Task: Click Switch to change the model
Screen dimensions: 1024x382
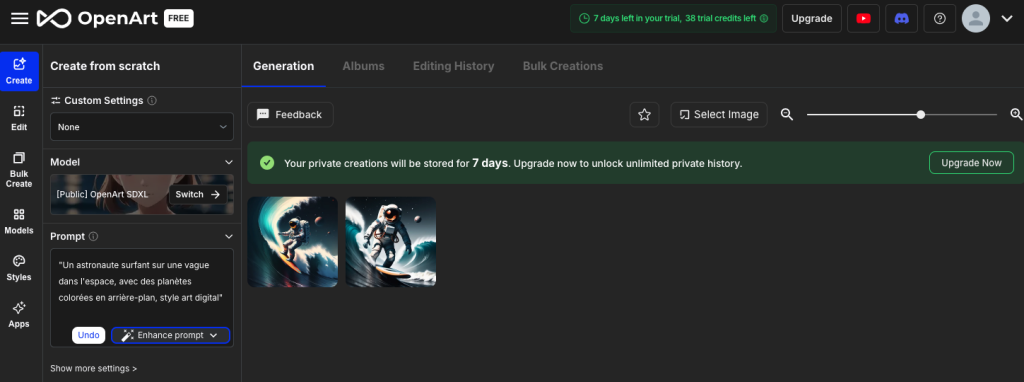Action: pyautogui.click(x=198, y=195)
